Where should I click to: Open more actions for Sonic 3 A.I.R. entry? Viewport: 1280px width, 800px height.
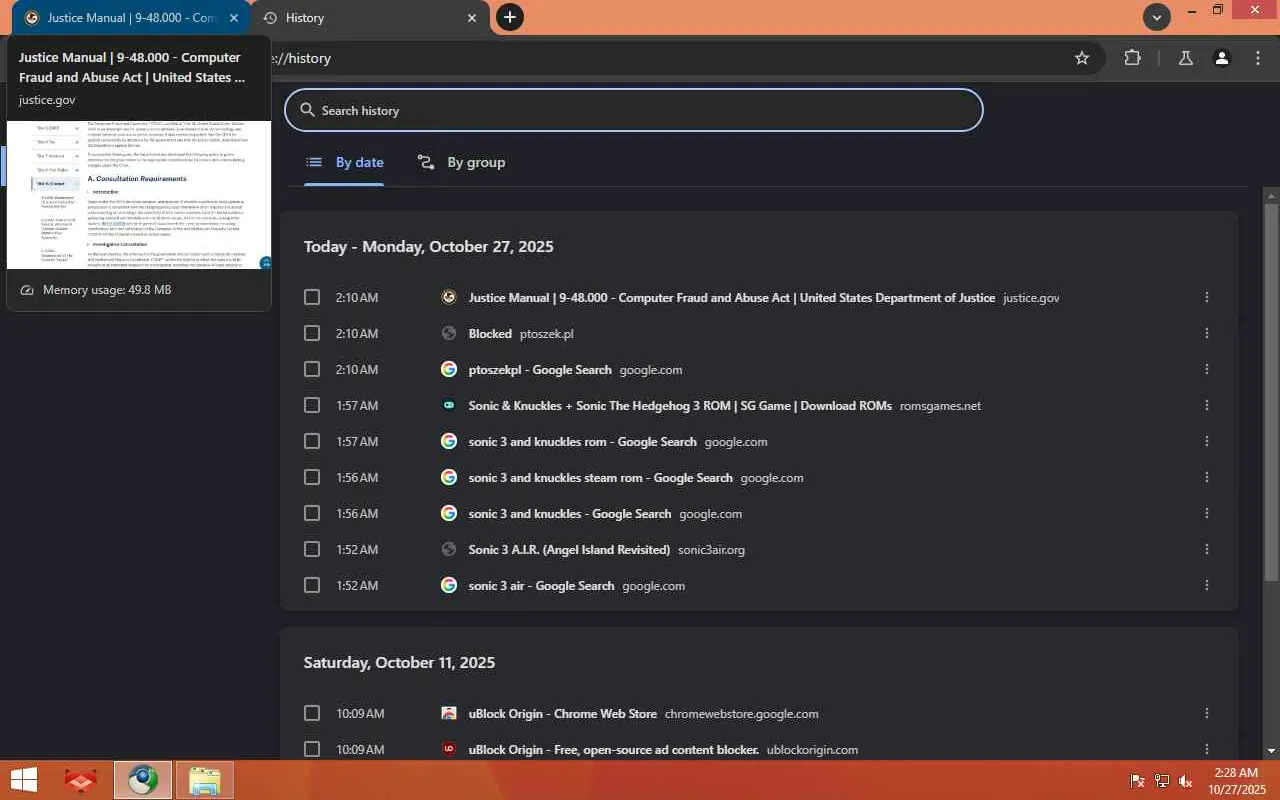(1207, 549)
